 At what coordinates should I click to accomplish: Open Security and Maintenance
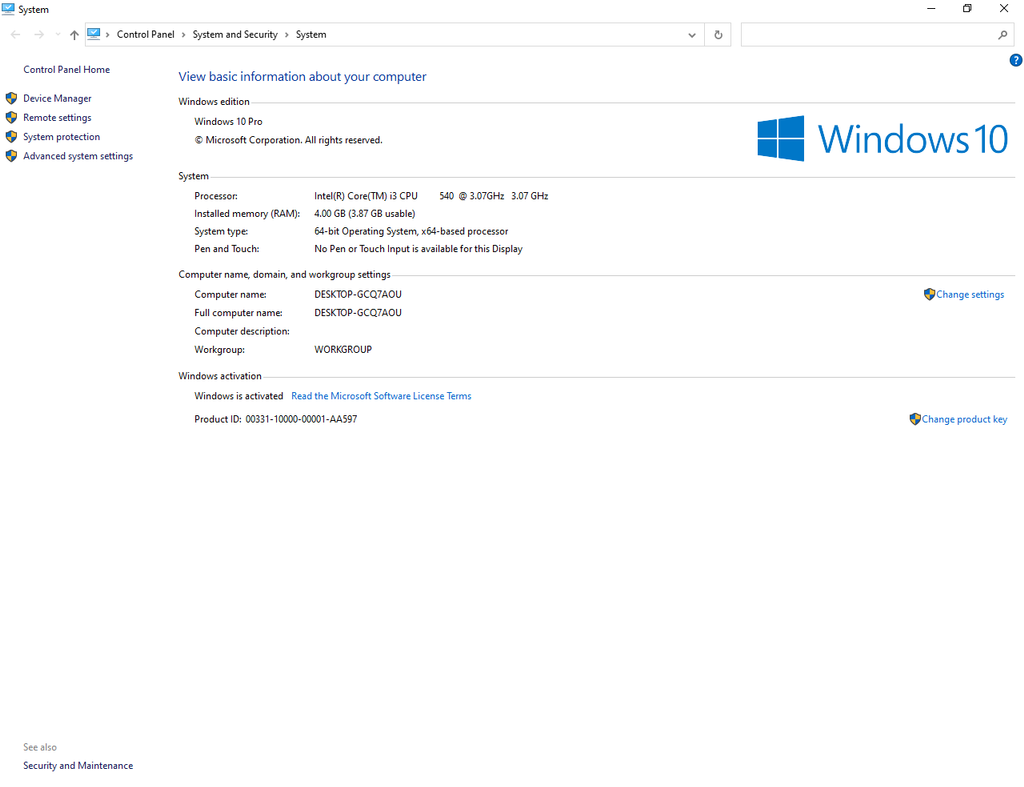pyautogui.click(x=78, y=765)
